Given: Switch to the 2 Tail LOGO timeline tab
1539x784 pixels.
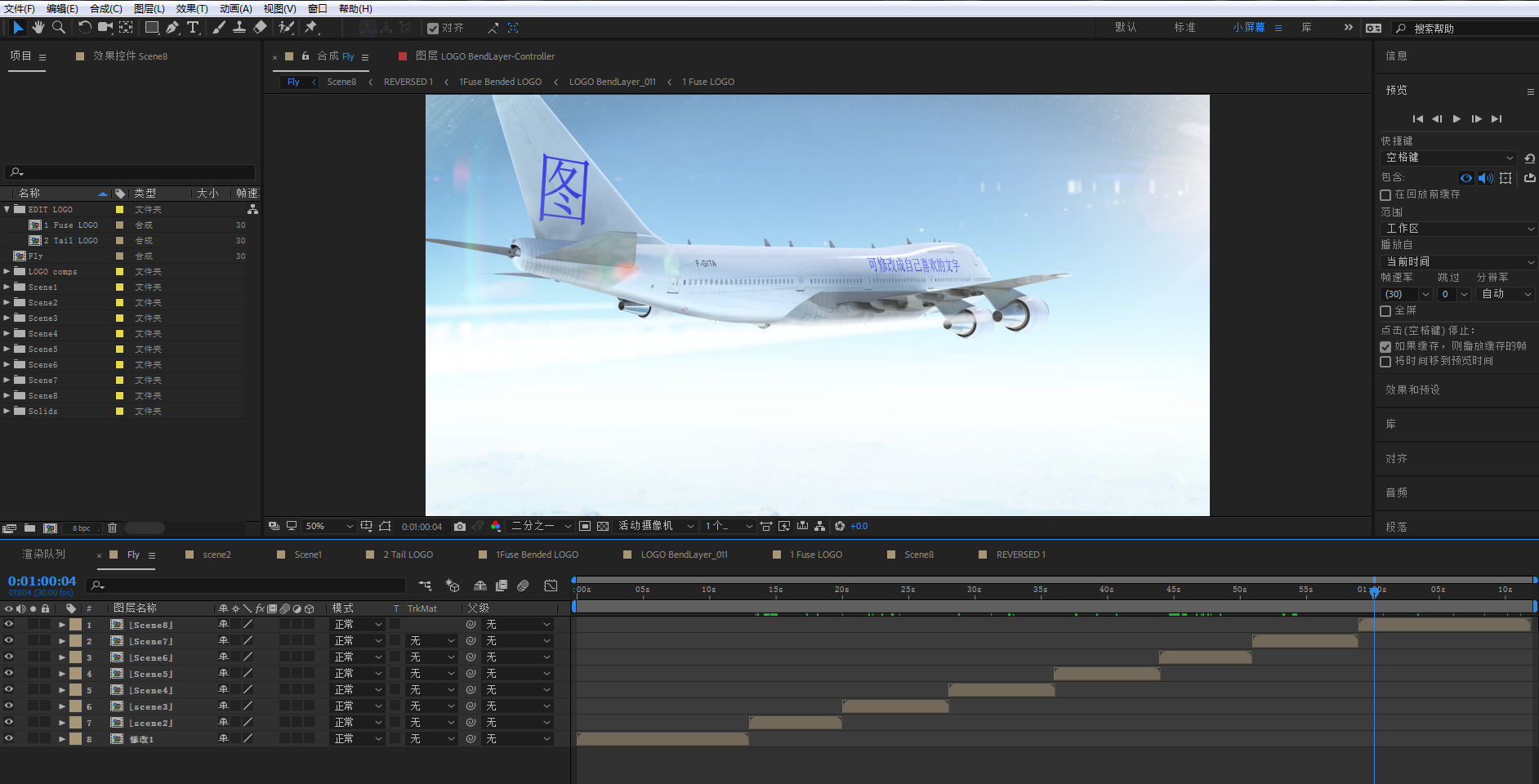Looking at the screenshot, I should pyautogui.click(x=408, y=555).
